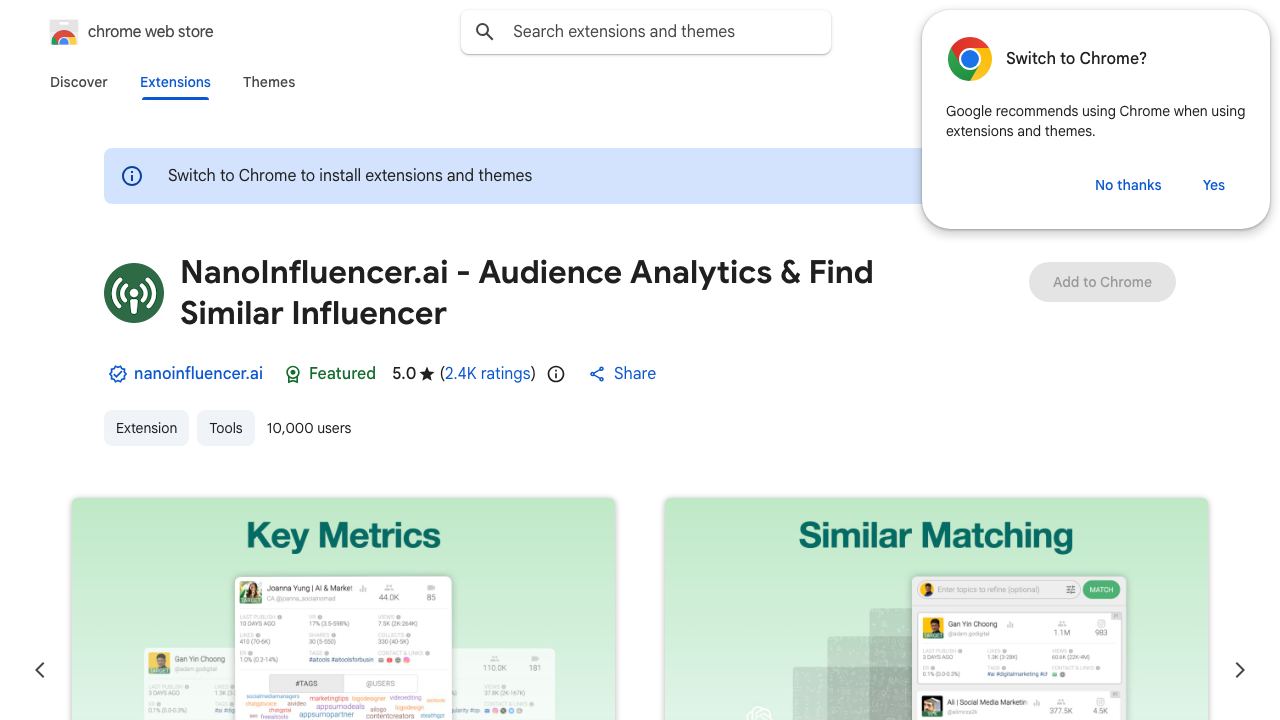Click No thanks in Chrome popup
This screenshot has height=720, width=1280.
[x=1128, y=185]
